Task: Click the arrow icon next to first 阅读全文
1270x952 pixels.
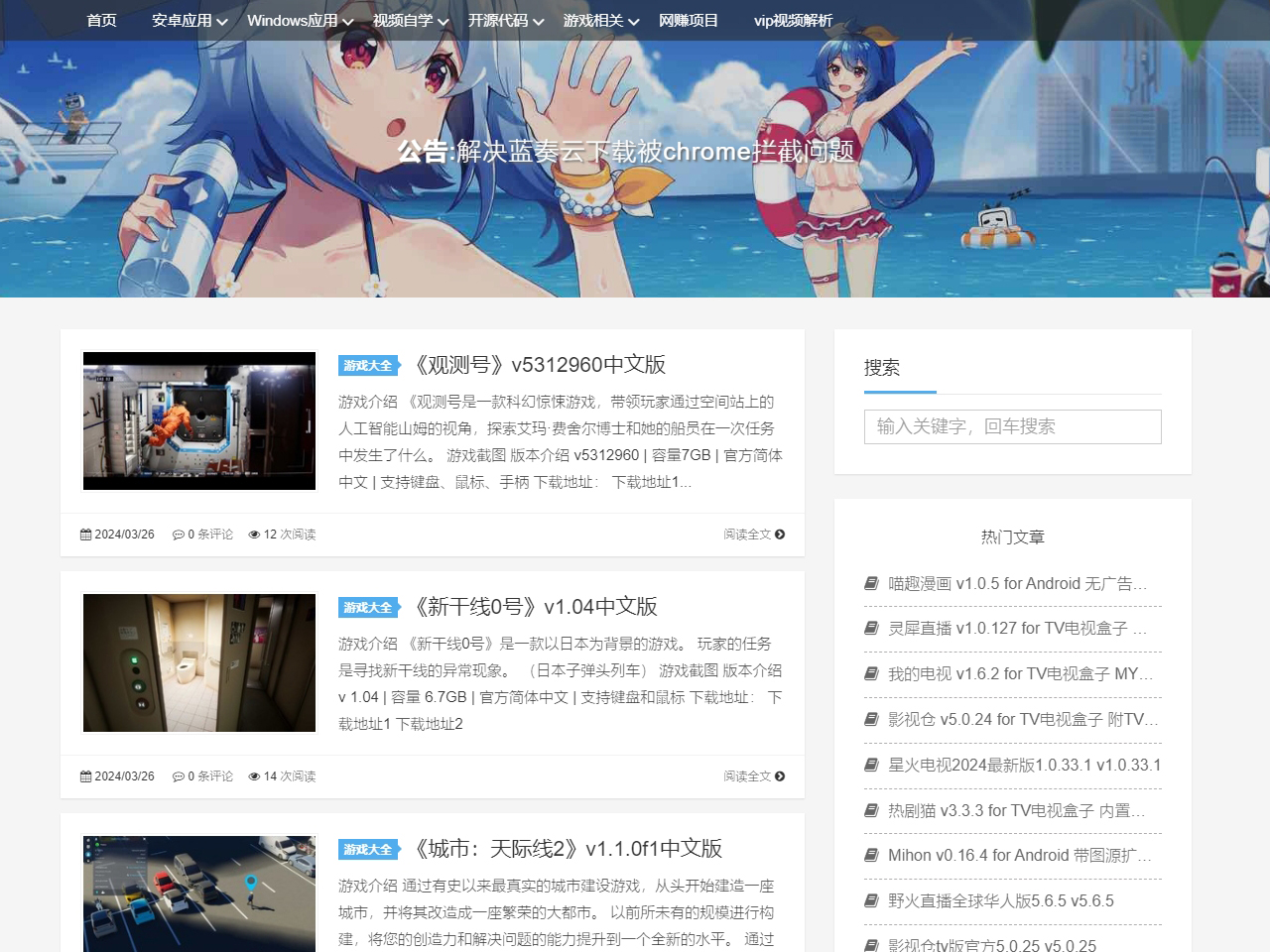Action: pos(780,535)
